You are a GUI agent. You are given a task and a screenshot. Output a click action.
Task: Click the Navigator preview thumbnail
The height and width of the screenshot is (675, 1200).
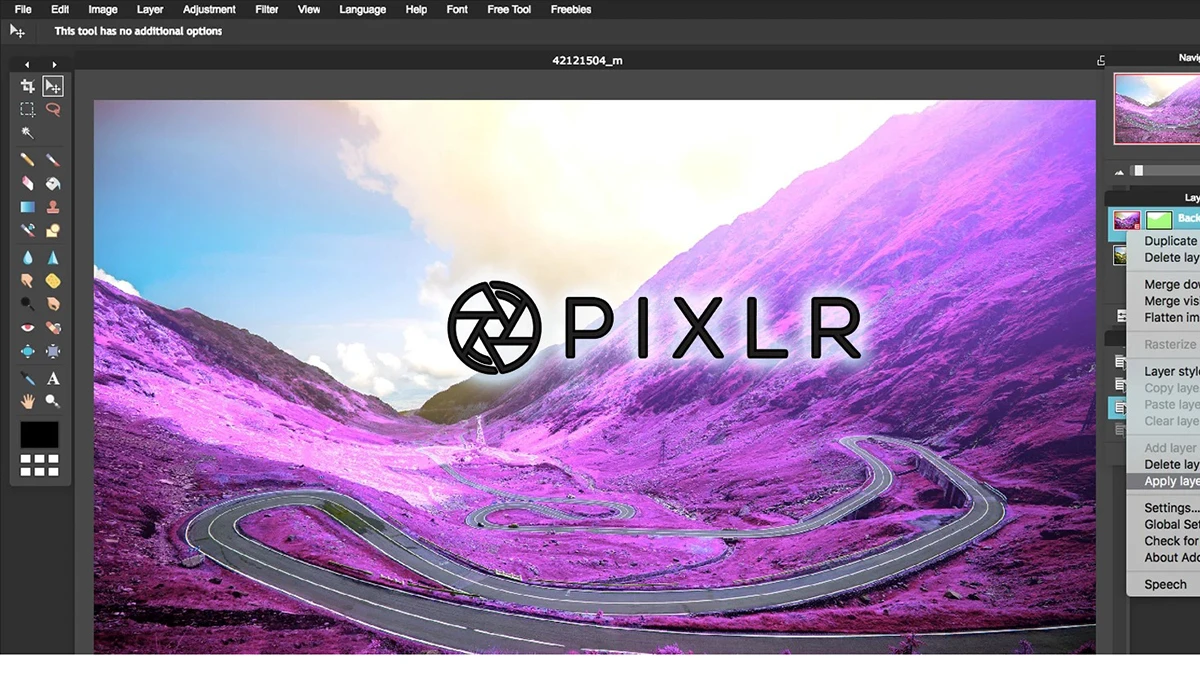point(1157,108)
